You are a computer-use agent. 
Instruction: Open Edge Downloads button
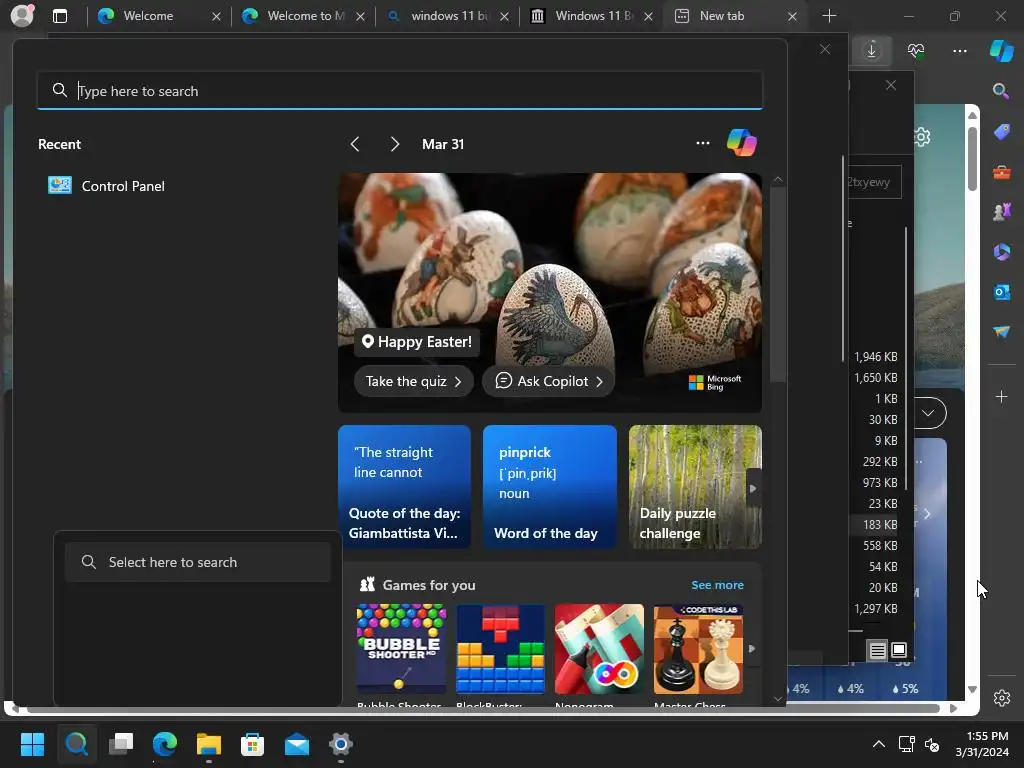pyautogui.click(x=871, y=50)
